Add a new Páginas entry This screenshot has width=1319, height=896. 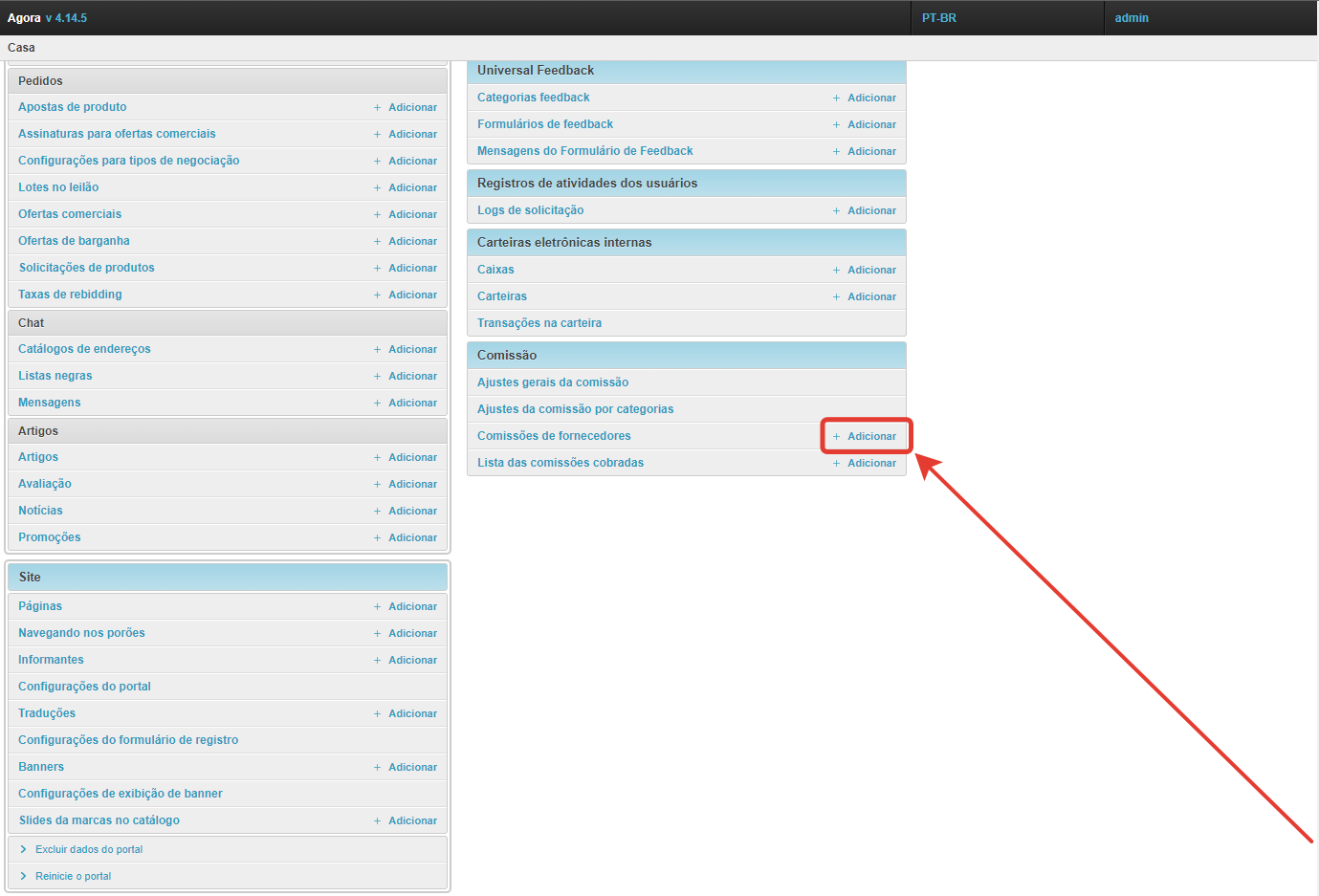[412, 607]
